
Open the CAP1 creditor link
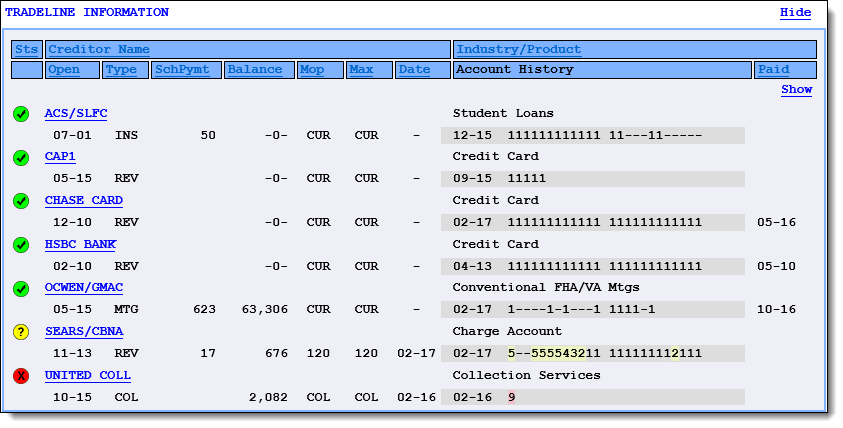(60, 156)
